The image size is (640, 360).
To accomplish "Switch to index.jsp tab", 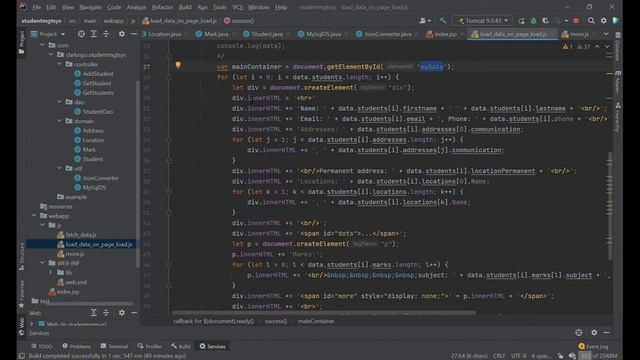I will click(445, 34).
